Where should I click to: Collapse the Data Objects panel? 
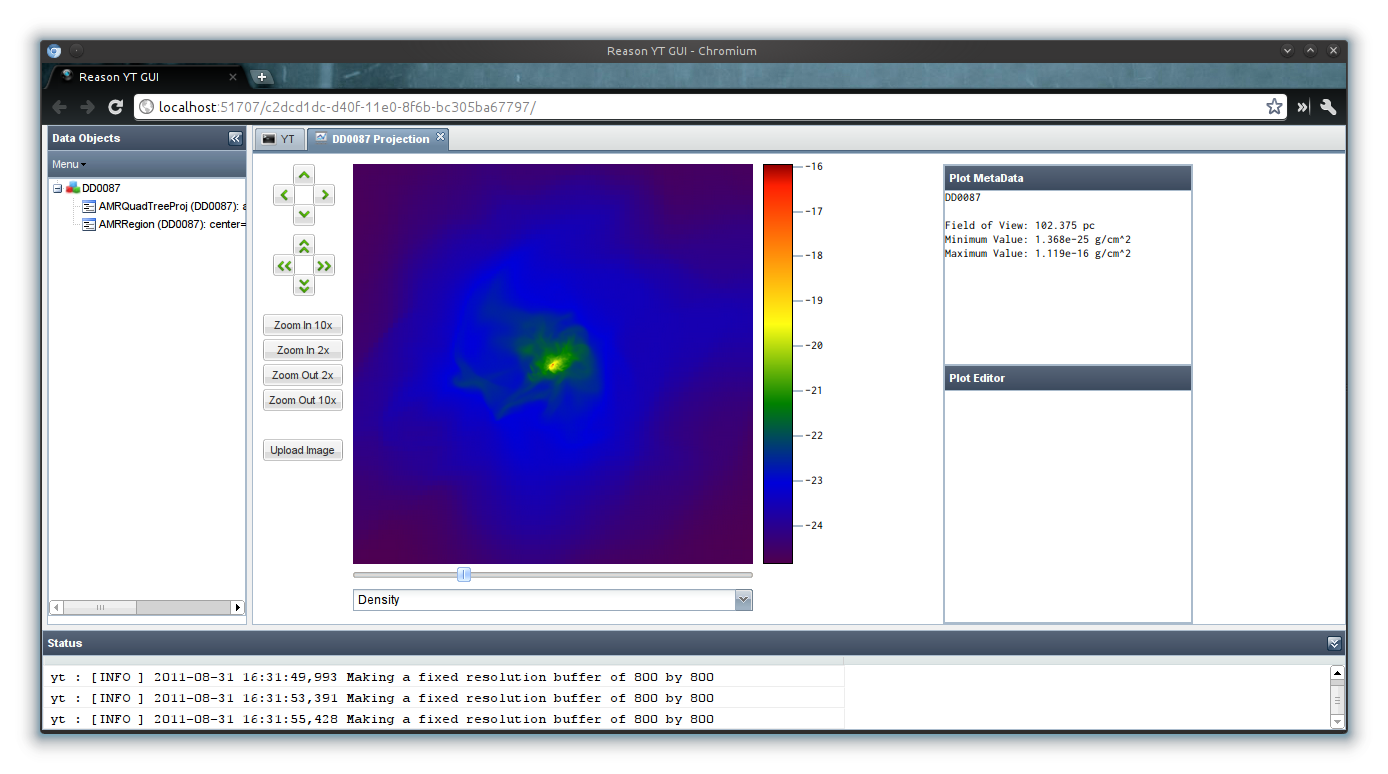pos(235,138)
